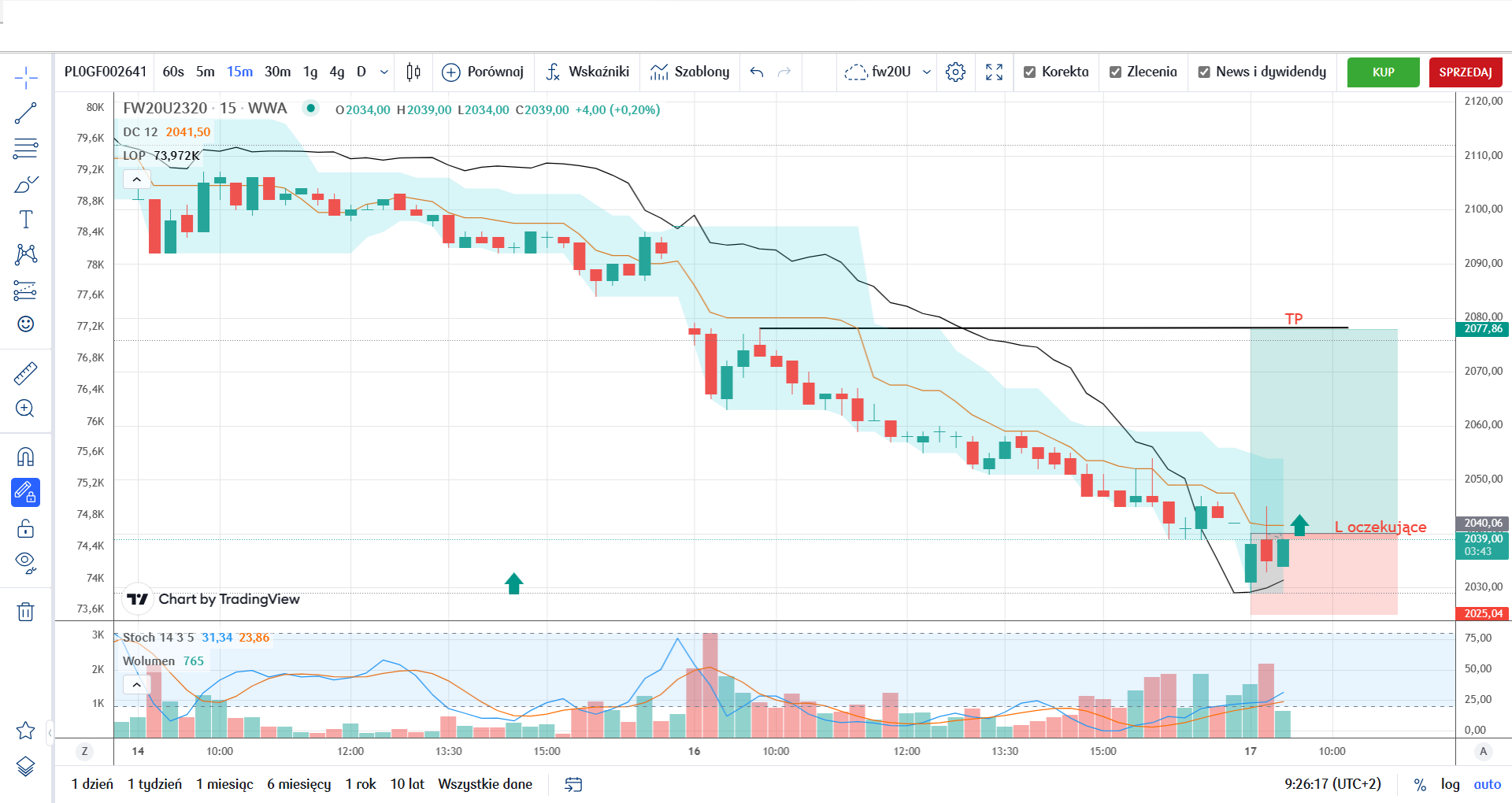Redo the chart action
This screenshot has width=1512, height=803.
point(784,72)
